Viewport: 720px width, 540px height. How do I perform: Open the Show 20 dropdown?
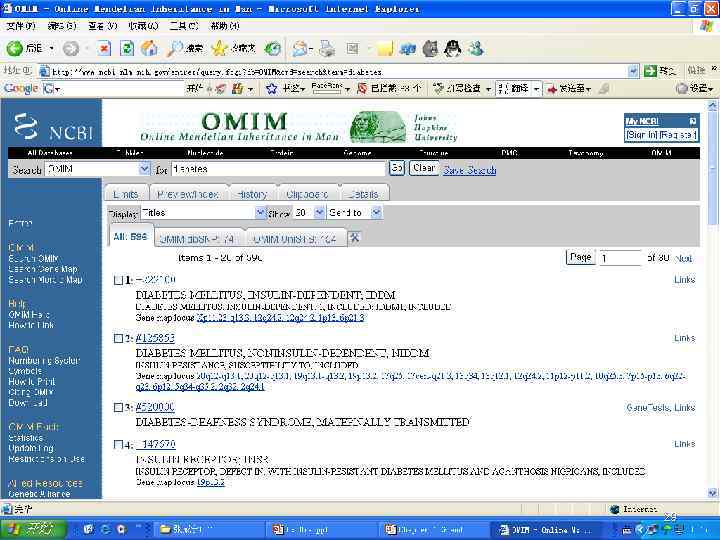(319, 213)
